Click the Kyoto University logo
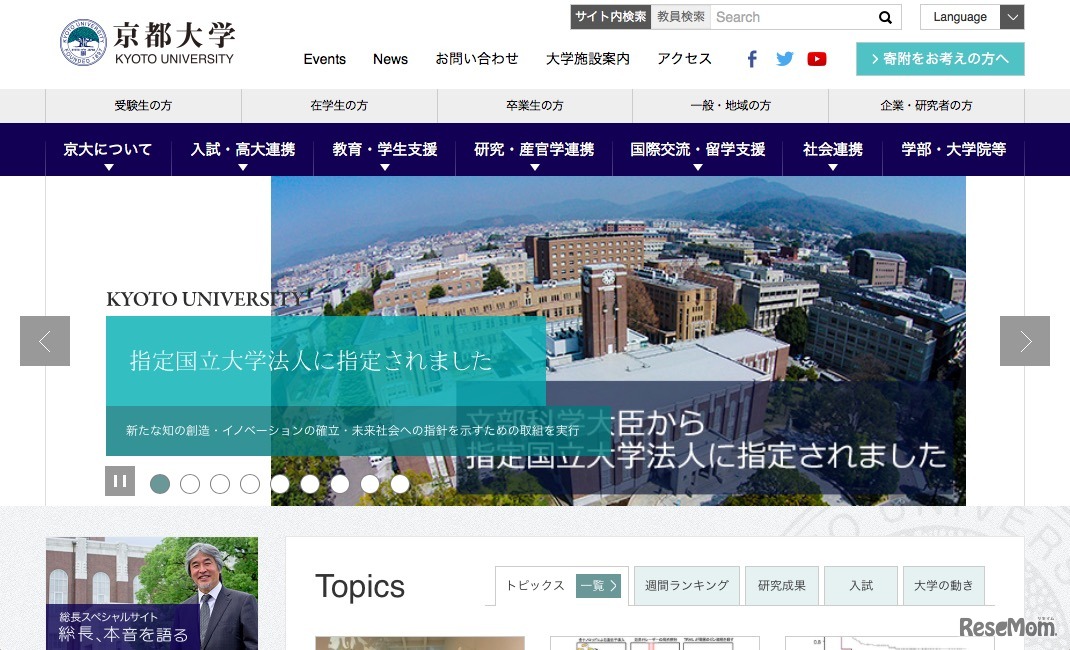Screen dimensions: 1070x650 tap(148, 43)
